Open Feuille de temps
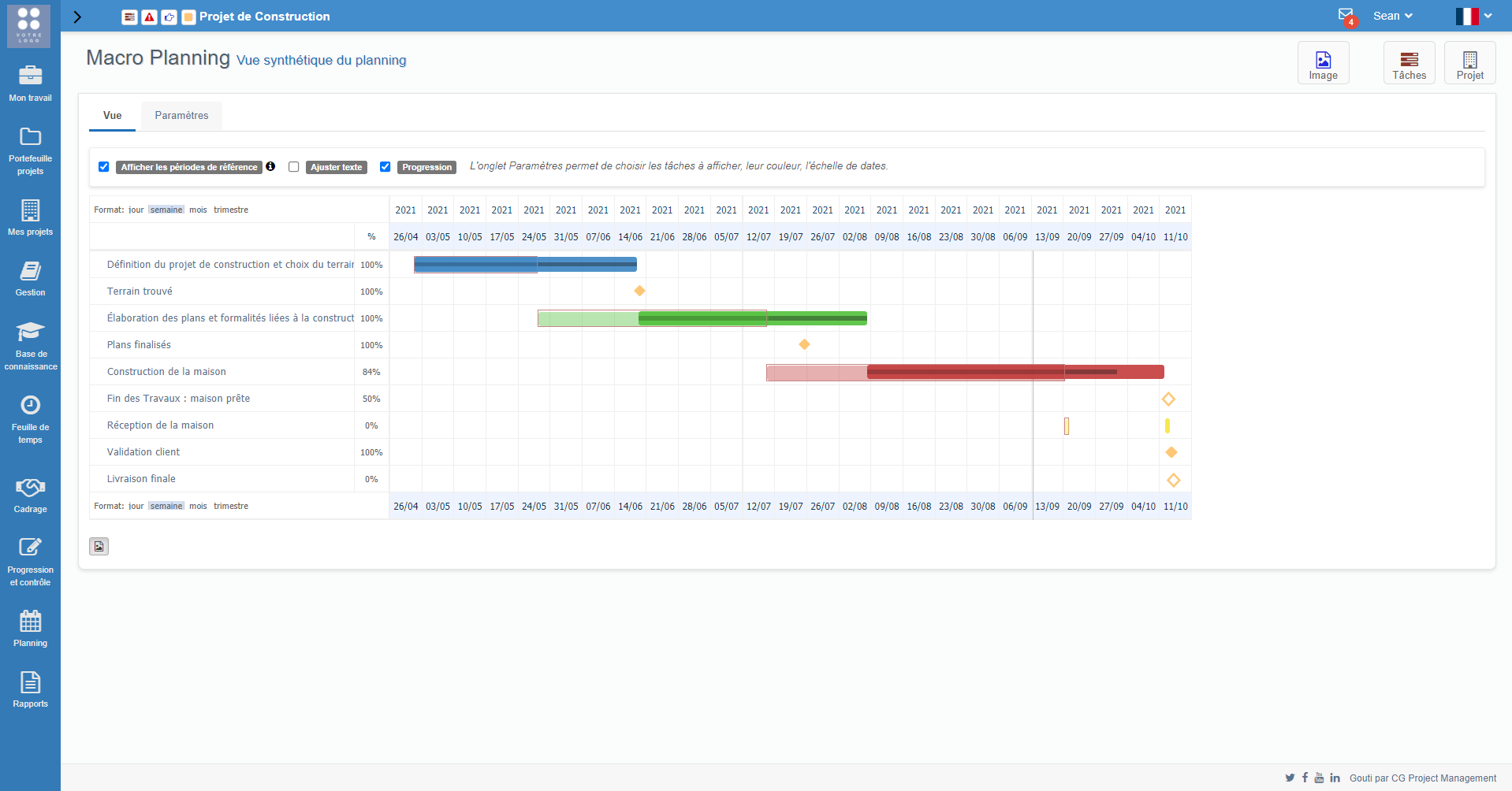The width and height of the screenshot is (1512, 791). tap(30, 419)
